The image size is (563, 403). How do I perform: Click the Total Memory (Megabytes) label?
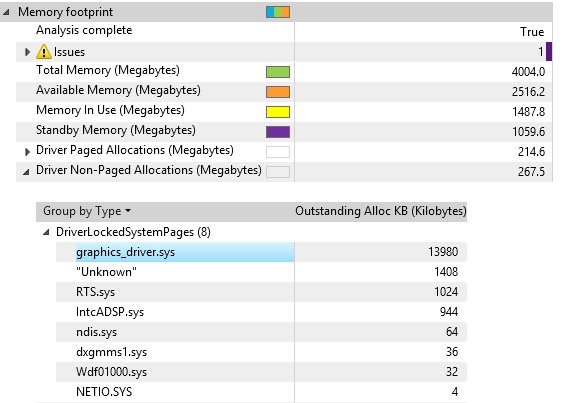point(108,70)
